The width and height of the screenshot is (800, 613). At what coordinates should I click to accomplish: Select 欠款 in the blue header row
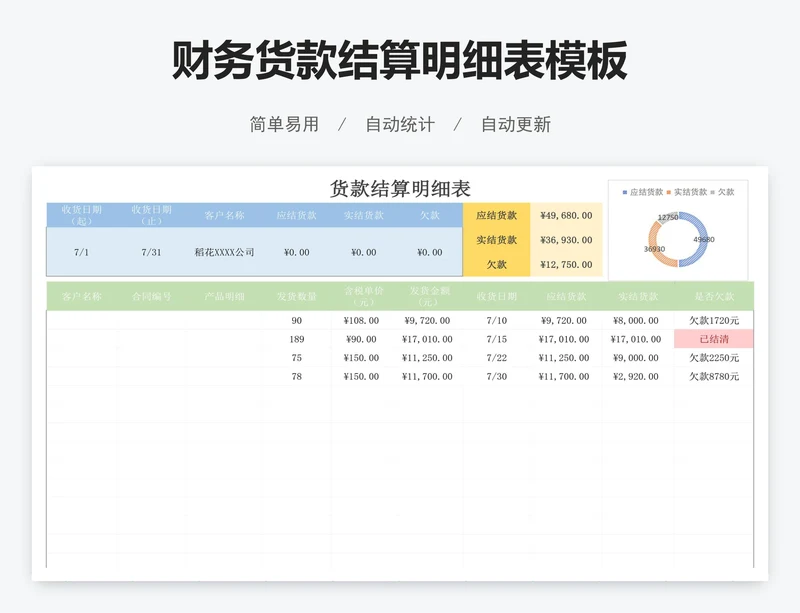(430, 215)
